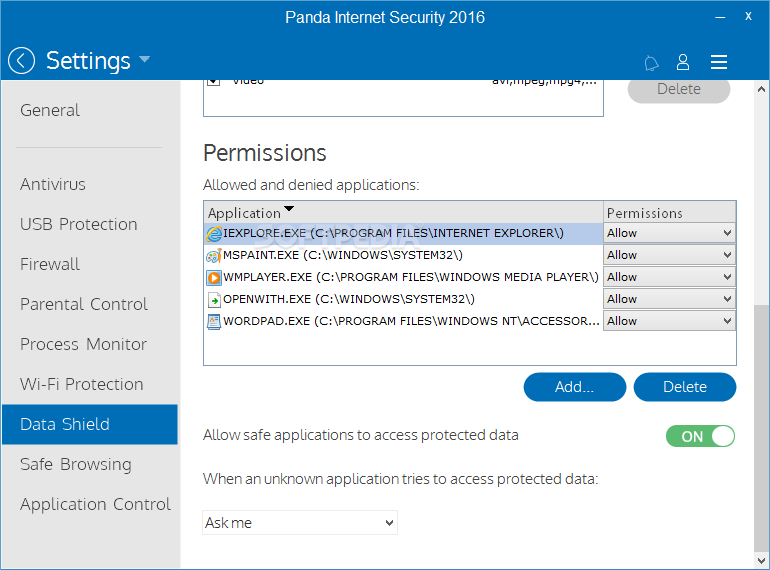Click the Add... button
This screenshot has height=570, width=770.
tap(575, 387)
